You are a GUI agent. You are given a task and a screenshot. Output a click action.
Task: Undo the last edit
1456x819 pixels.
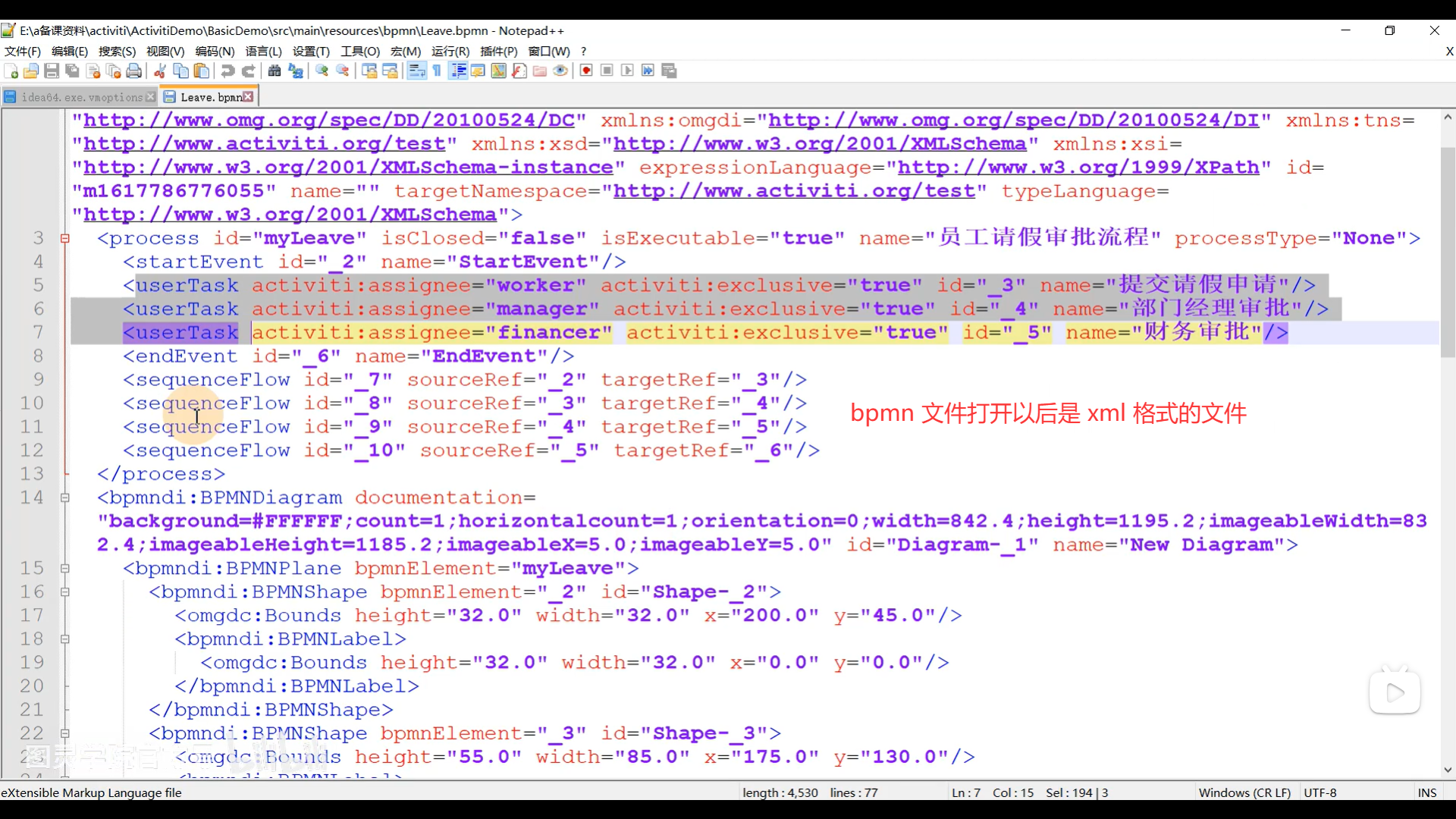pos(227,71)
